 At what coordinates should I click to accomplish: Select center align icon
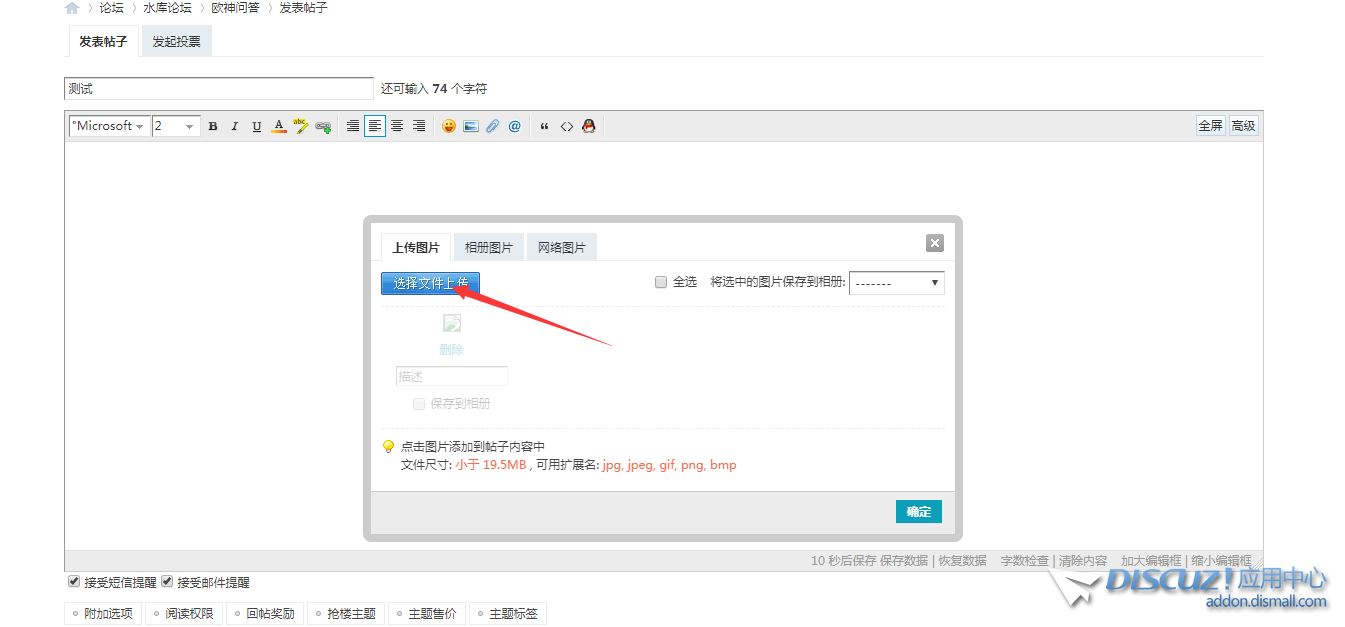click(x=397, y=126)
